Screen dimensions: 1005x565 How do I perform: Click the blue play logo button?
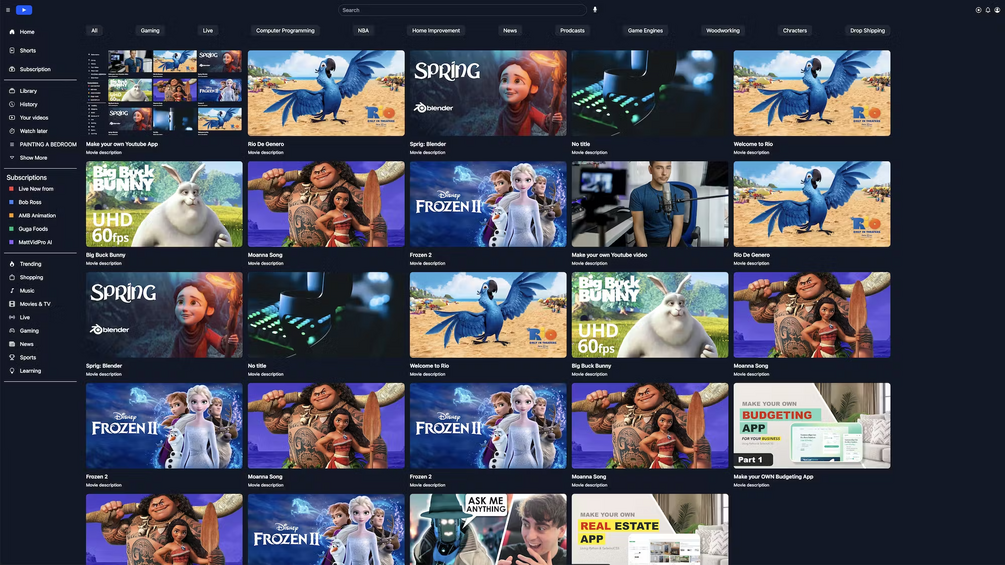click(x=24, y=10)
